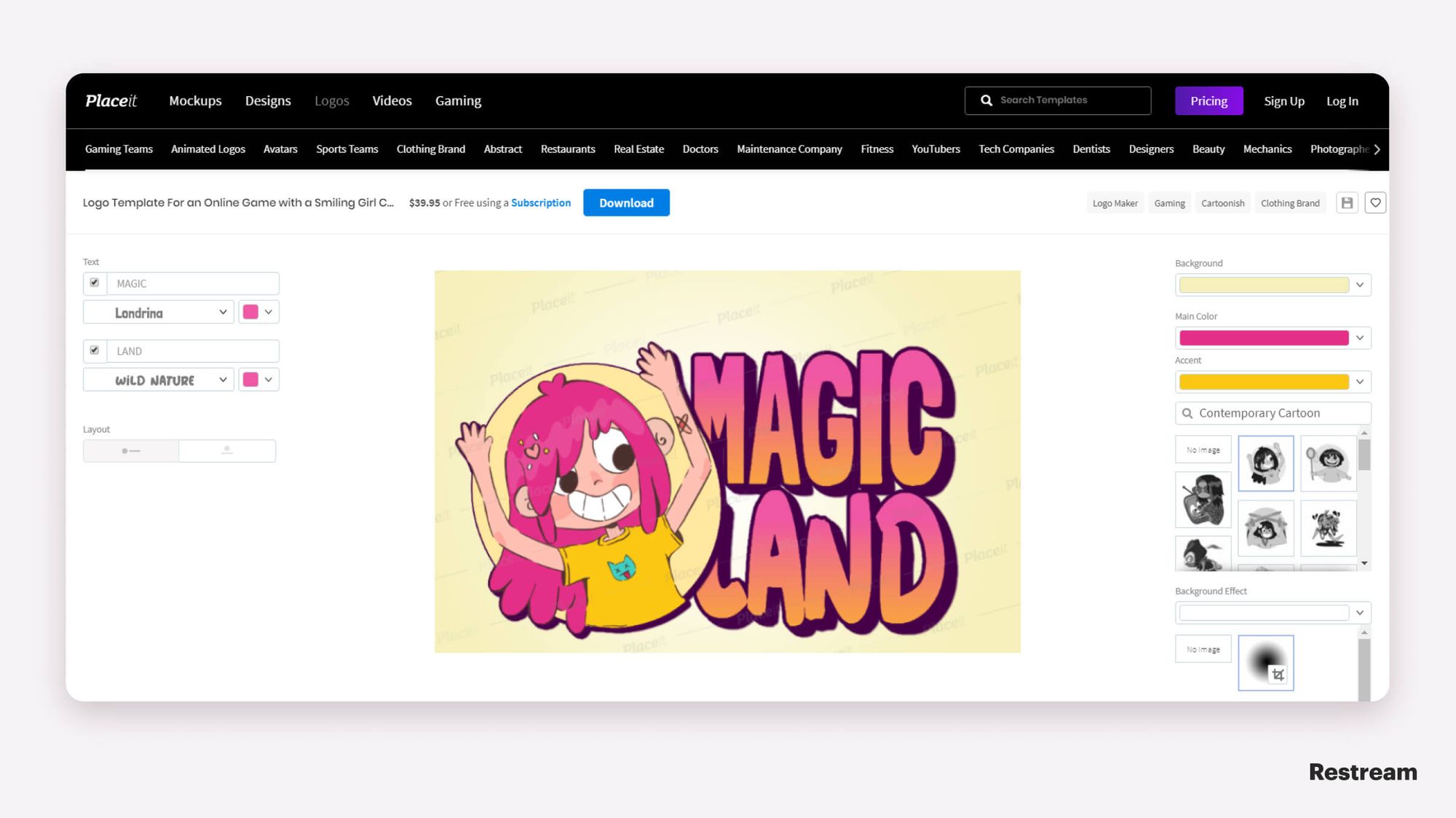Follow the Subscription link
This screenshot has width=1456, height=818.
click(x=540, y=203)
